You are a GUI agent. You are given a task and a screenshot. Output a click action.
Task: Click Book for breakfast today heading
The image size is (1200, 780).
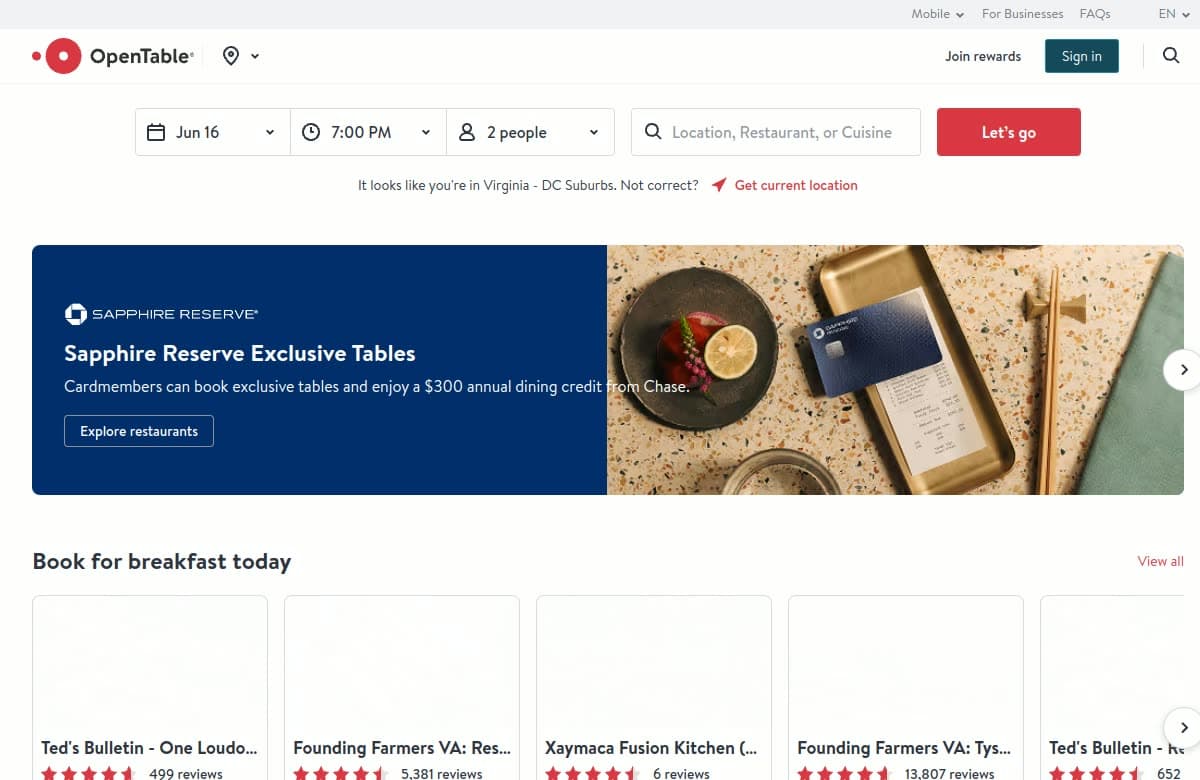pos(162,561)
